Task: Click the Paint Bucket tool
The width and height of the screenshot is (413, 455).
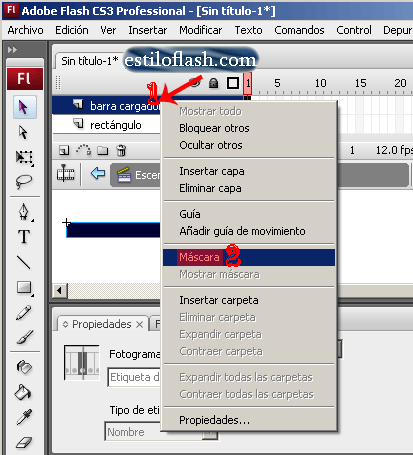Action: (x=23, y=392)
